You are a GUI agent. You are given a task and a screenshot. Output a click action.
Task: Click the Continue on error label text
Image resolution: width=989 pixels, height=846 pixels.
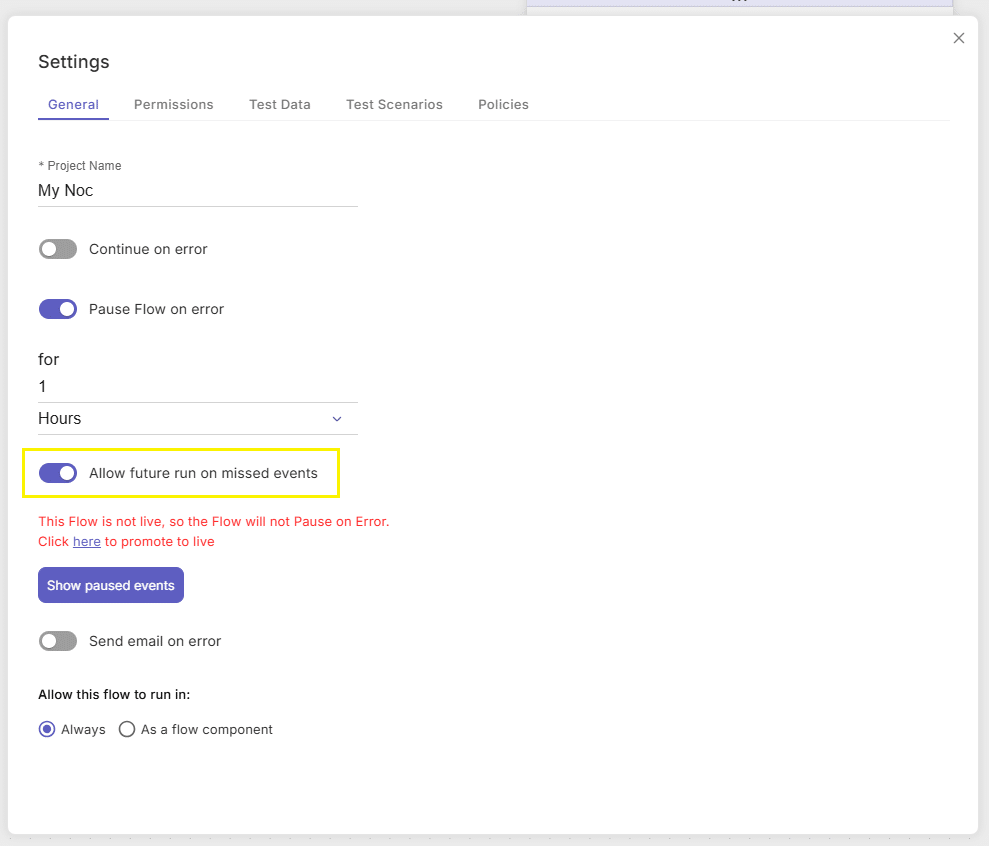click(x=148, y=249)
